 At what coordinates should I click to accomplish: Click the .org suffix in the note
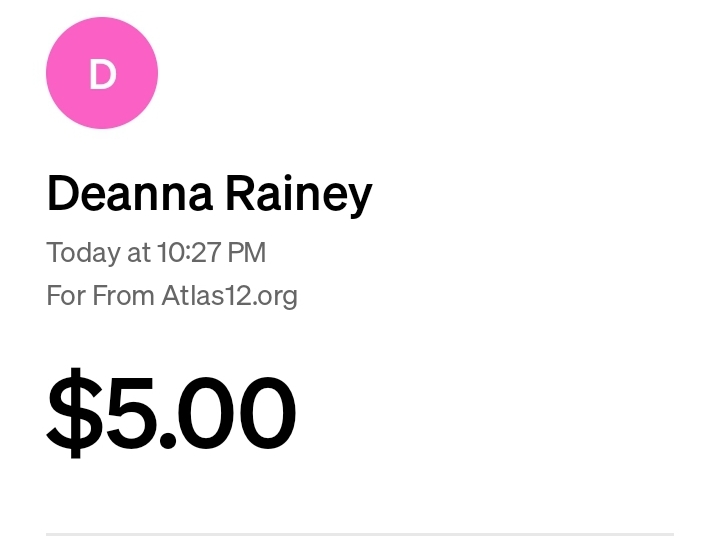tap(276, 296)
